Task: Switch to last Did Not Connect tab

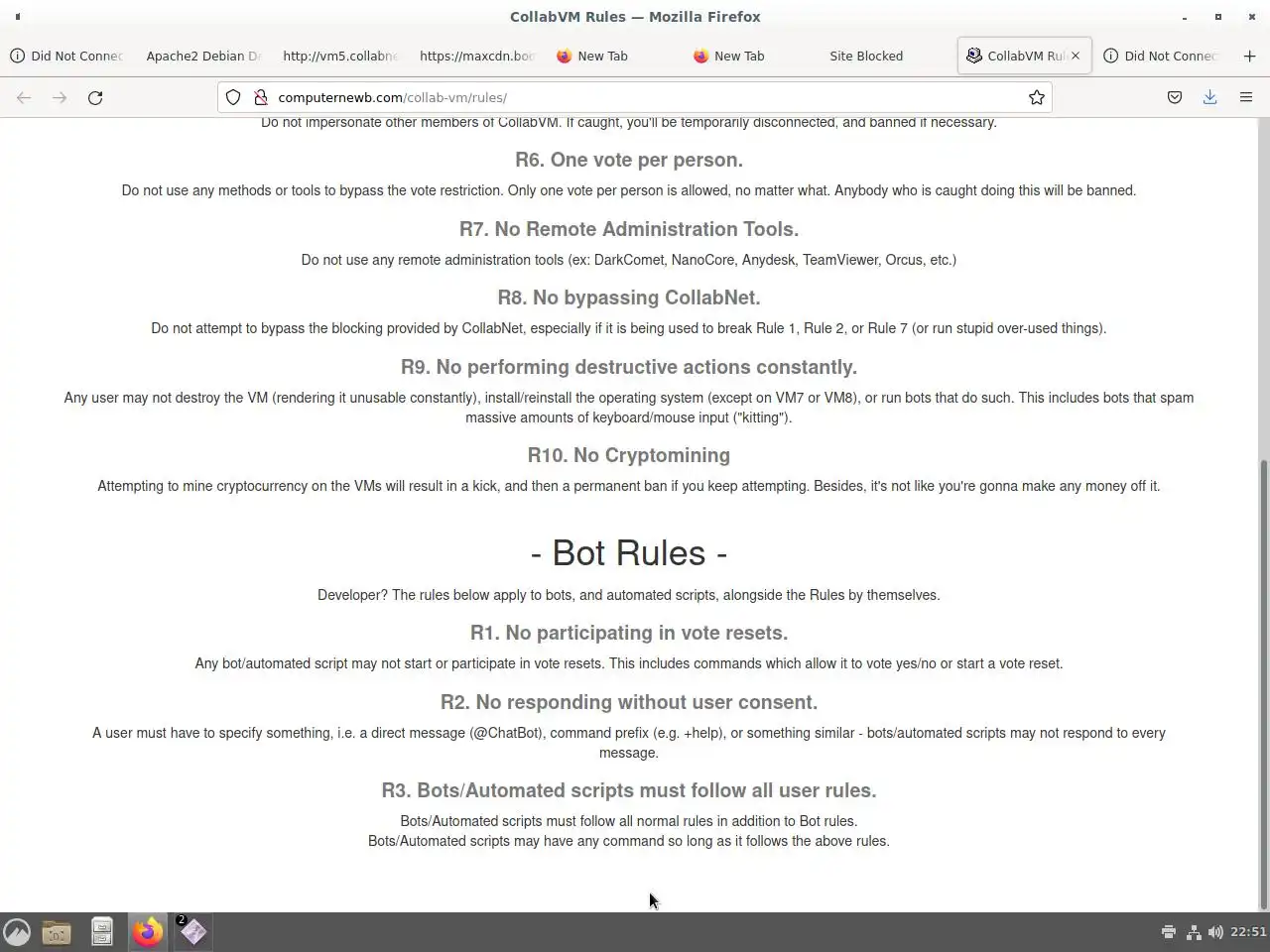Action: (1161, 56)
